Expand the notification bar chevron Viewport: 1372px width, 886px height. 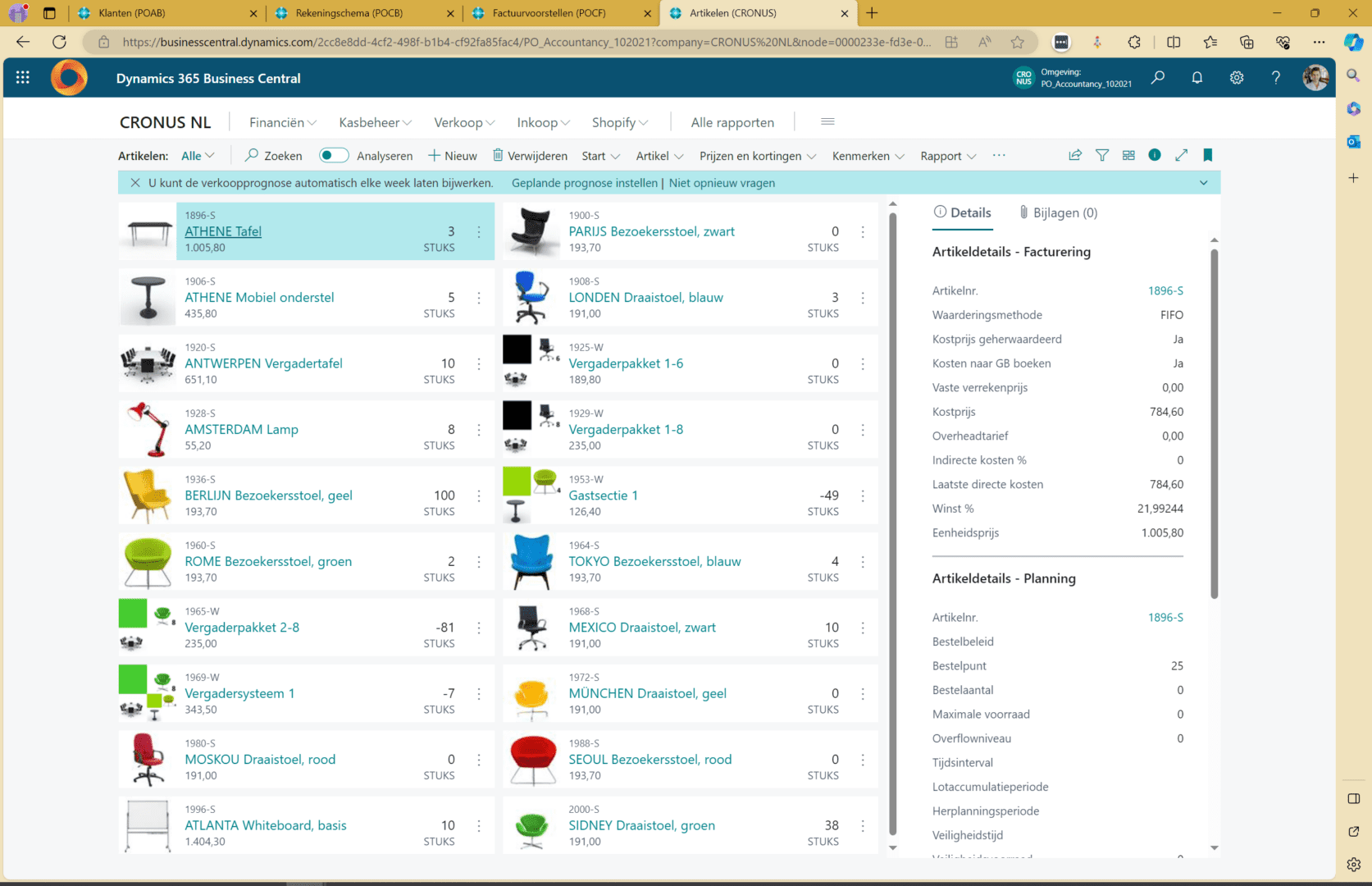[1203, 183]
